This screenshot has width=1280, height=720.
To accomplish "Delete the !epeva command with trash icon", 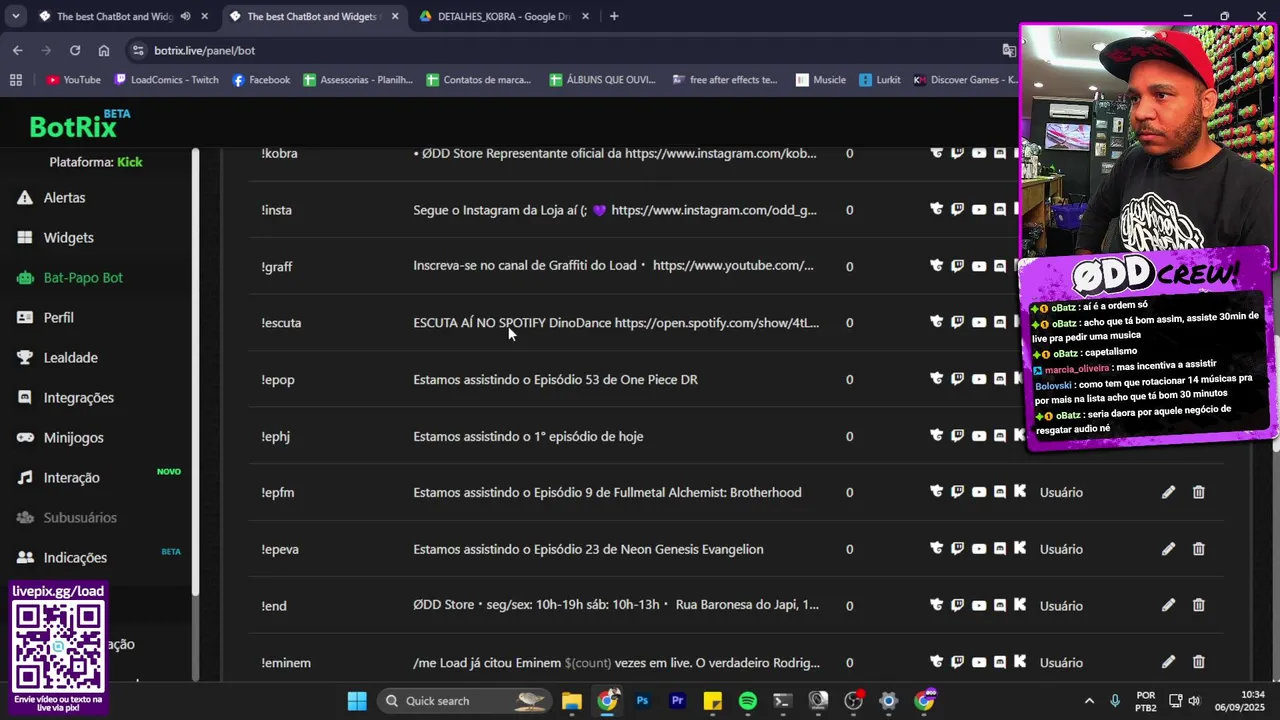I will (x=1198, y=549).
